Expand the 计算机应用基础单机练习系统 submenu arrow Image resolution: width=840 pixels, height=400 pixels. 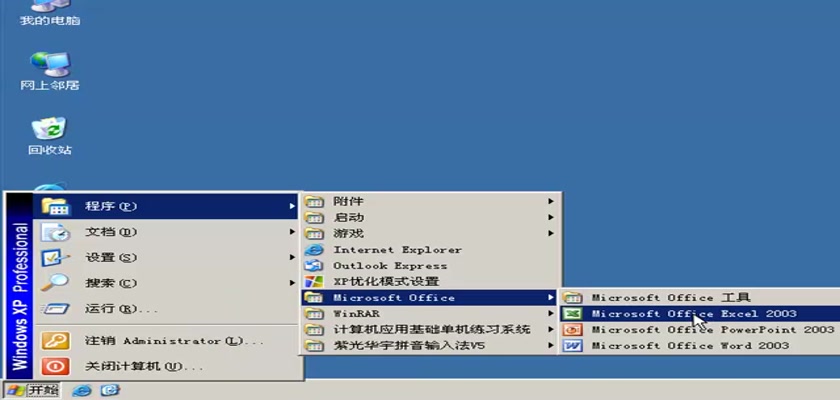pos(551,329)
